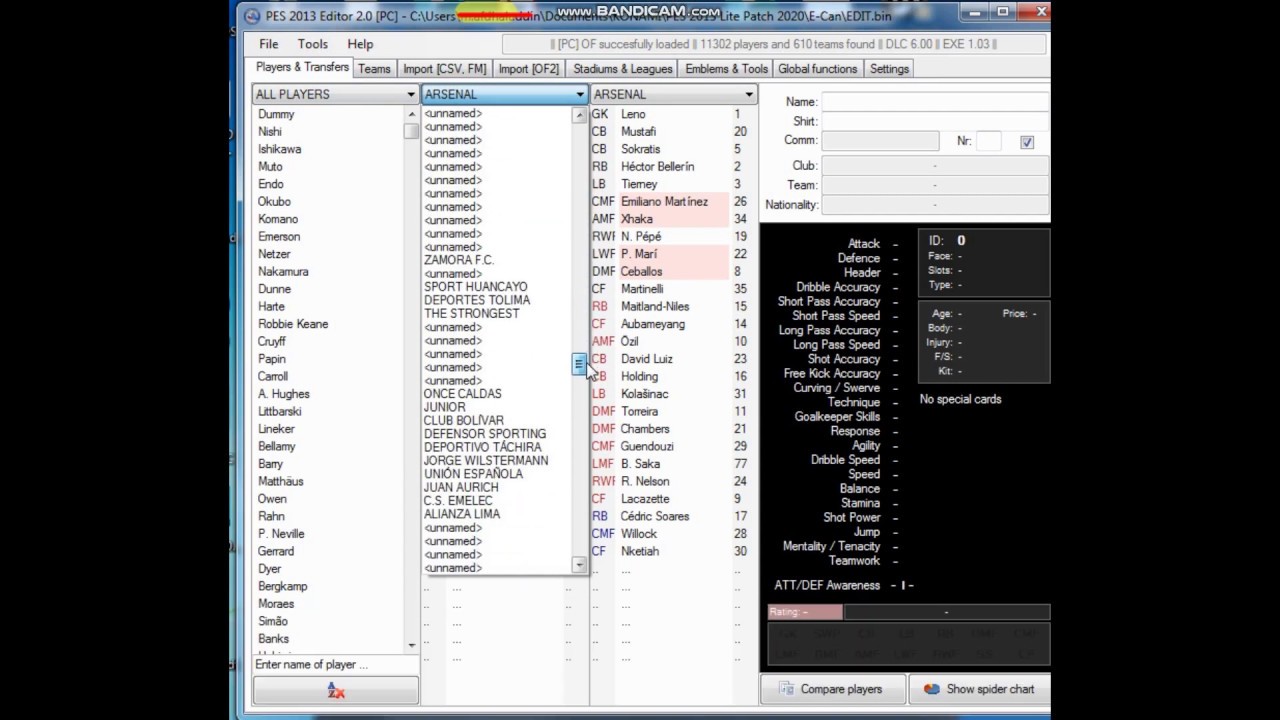Select Dummy in all players list
Screen dimensions: 1280x720
276,114
